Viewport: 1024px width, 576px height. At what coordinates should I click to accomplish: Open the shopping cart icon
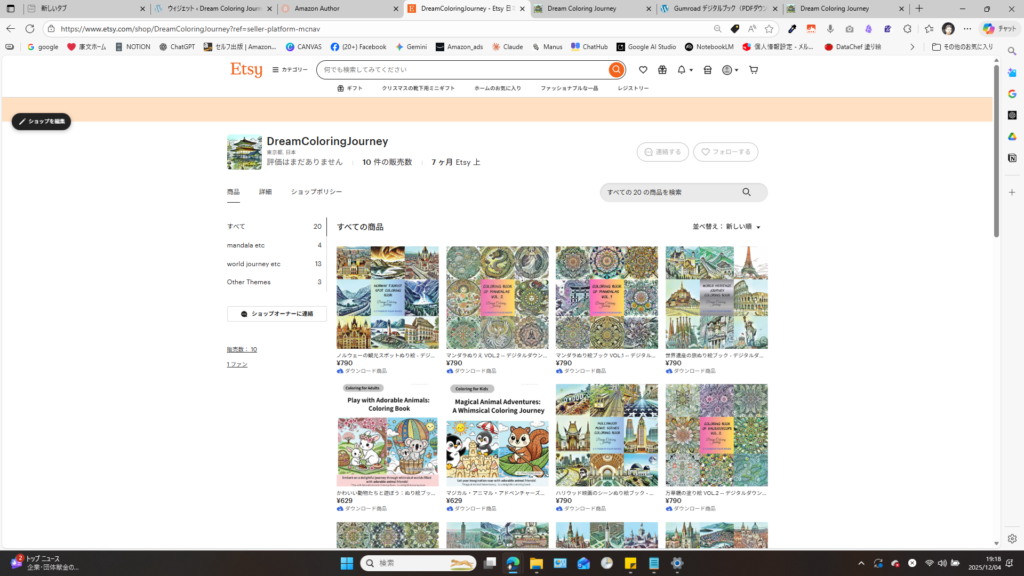click(x=753, y=70)
